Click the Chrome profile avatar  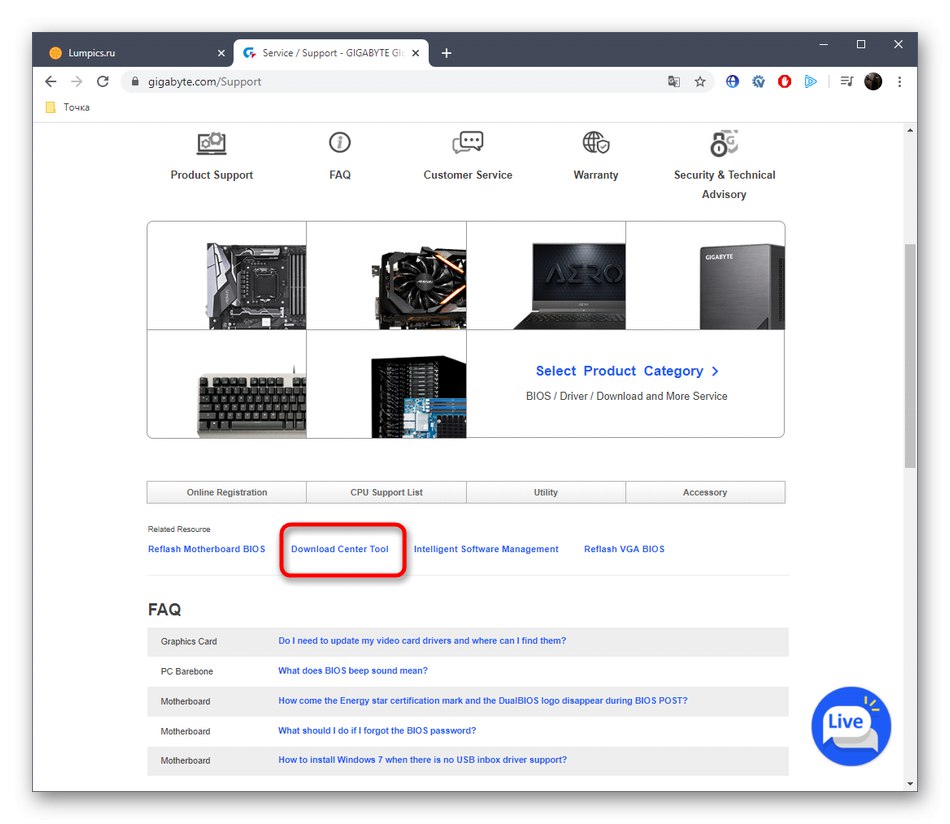point(873,81)
